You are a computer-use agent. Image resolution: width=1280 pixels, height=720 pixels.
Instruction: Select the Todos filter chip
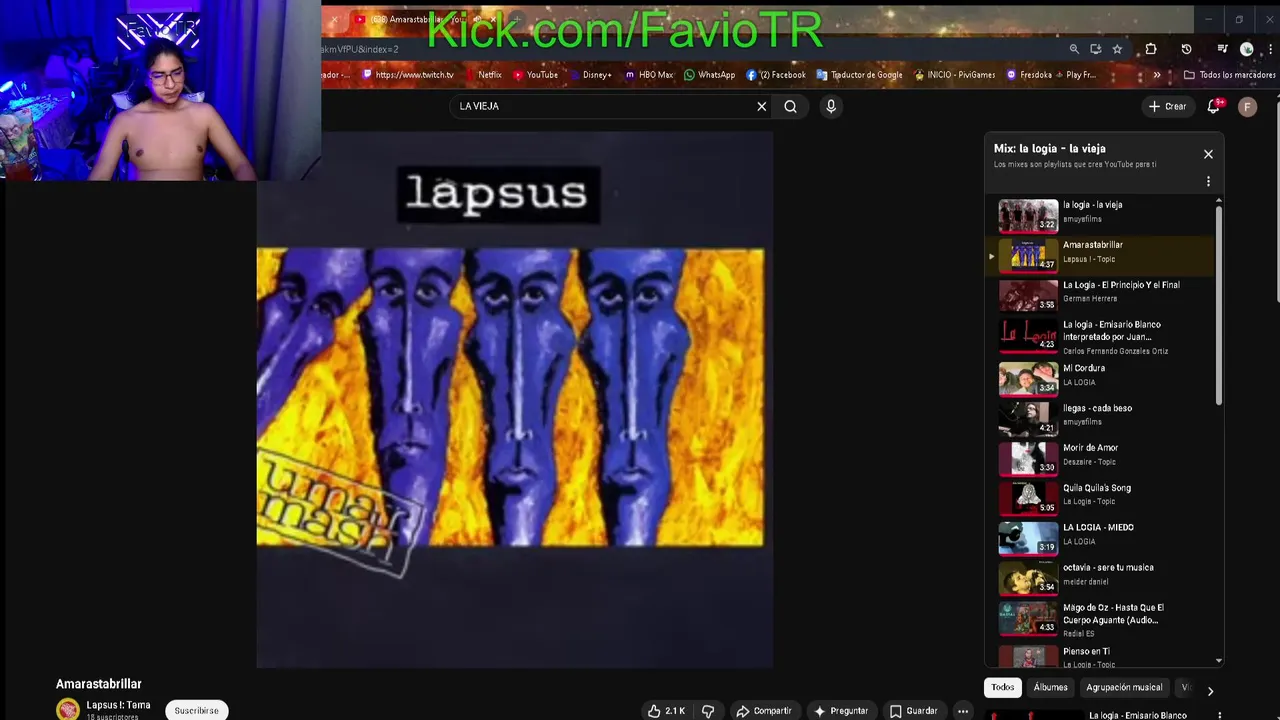coord(1003,687)
